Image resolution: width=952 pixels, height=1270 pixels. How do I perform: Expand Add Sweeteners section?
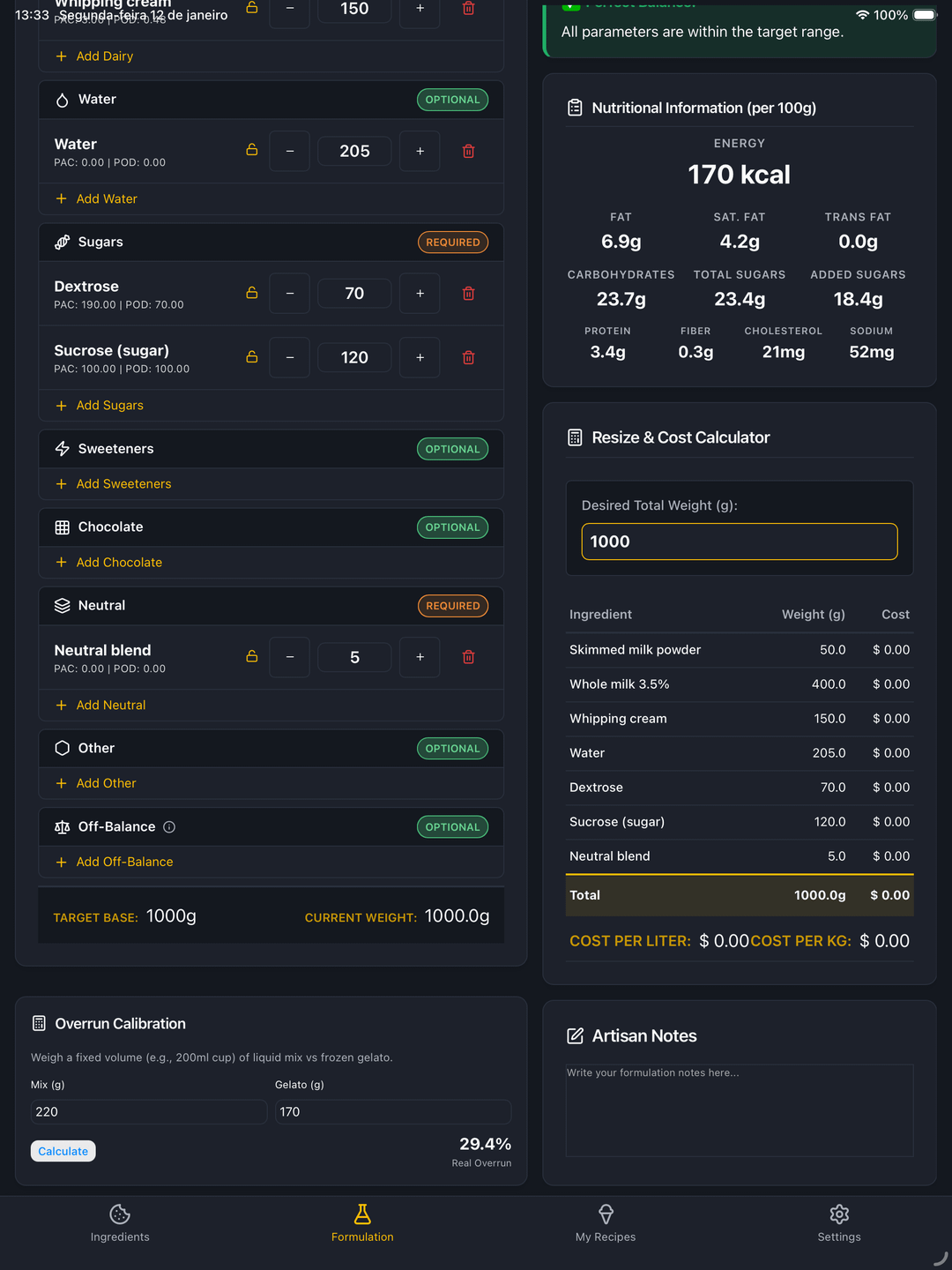[x=123, y=484]
